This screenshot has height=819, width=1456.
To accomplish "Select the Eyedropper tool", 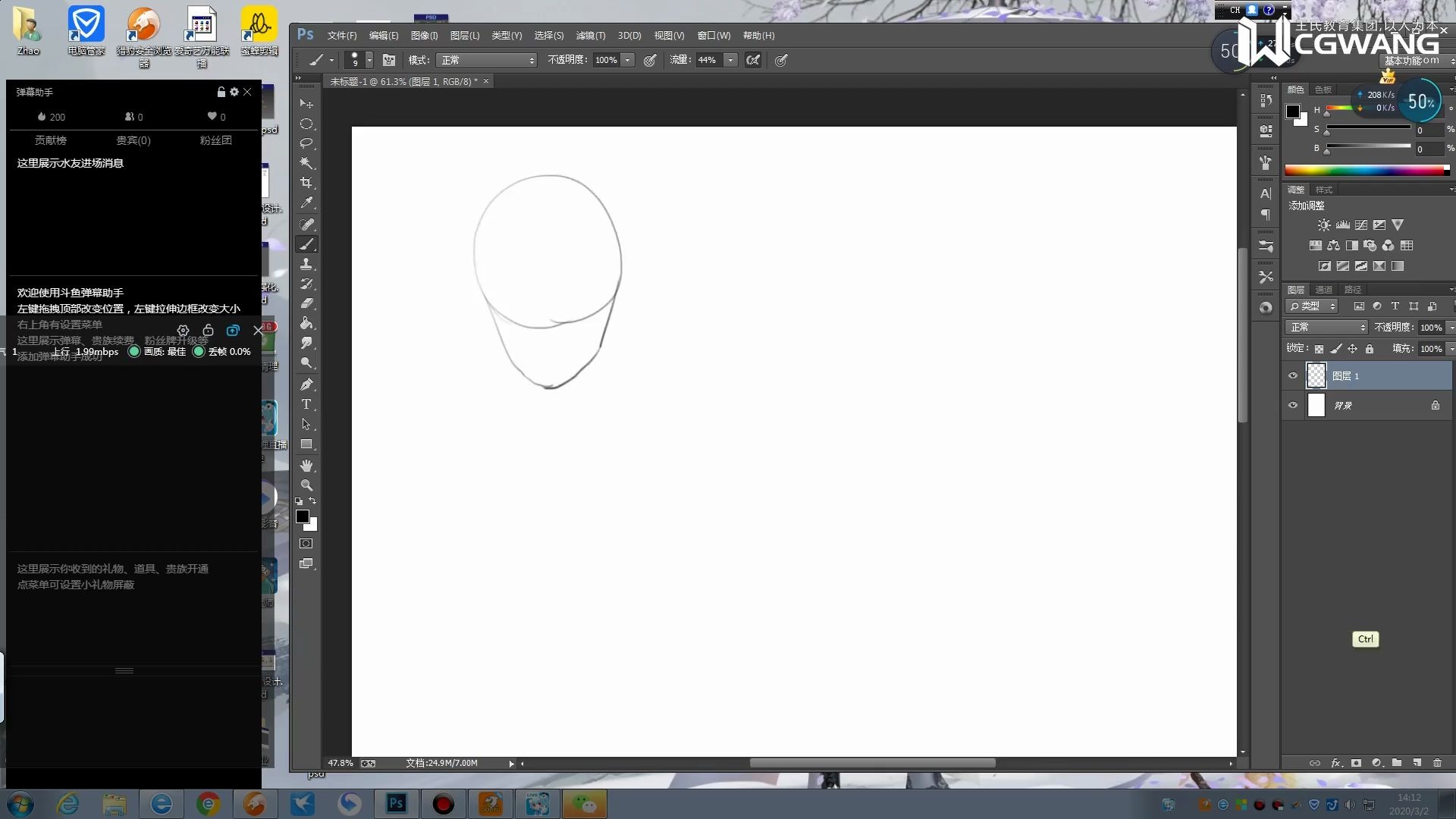I will click(306, 202).
